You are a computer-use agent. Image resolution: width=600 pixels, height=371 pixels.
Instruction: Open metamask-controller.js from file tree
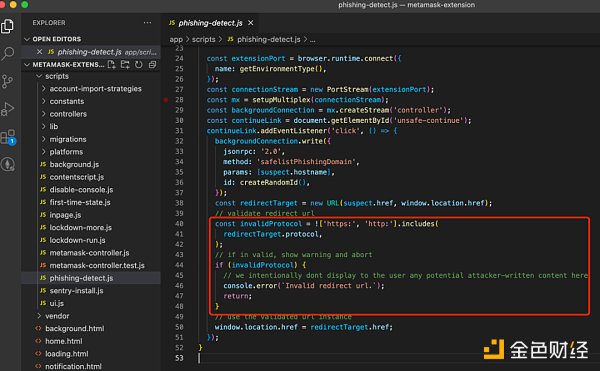89,253
